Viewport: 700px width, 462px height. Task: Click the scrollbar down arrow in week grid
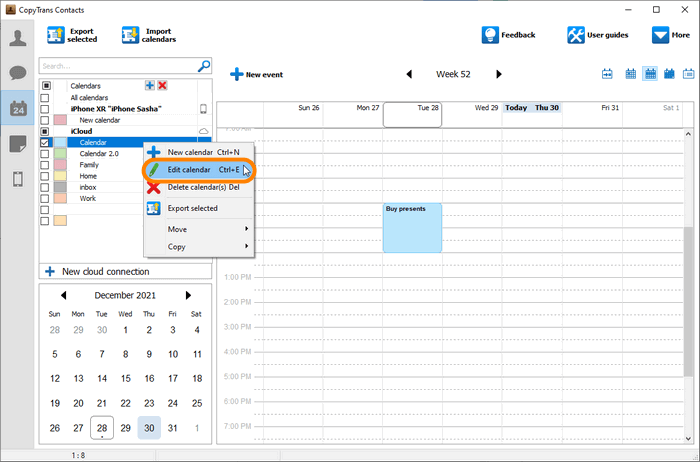coord(688,439)
